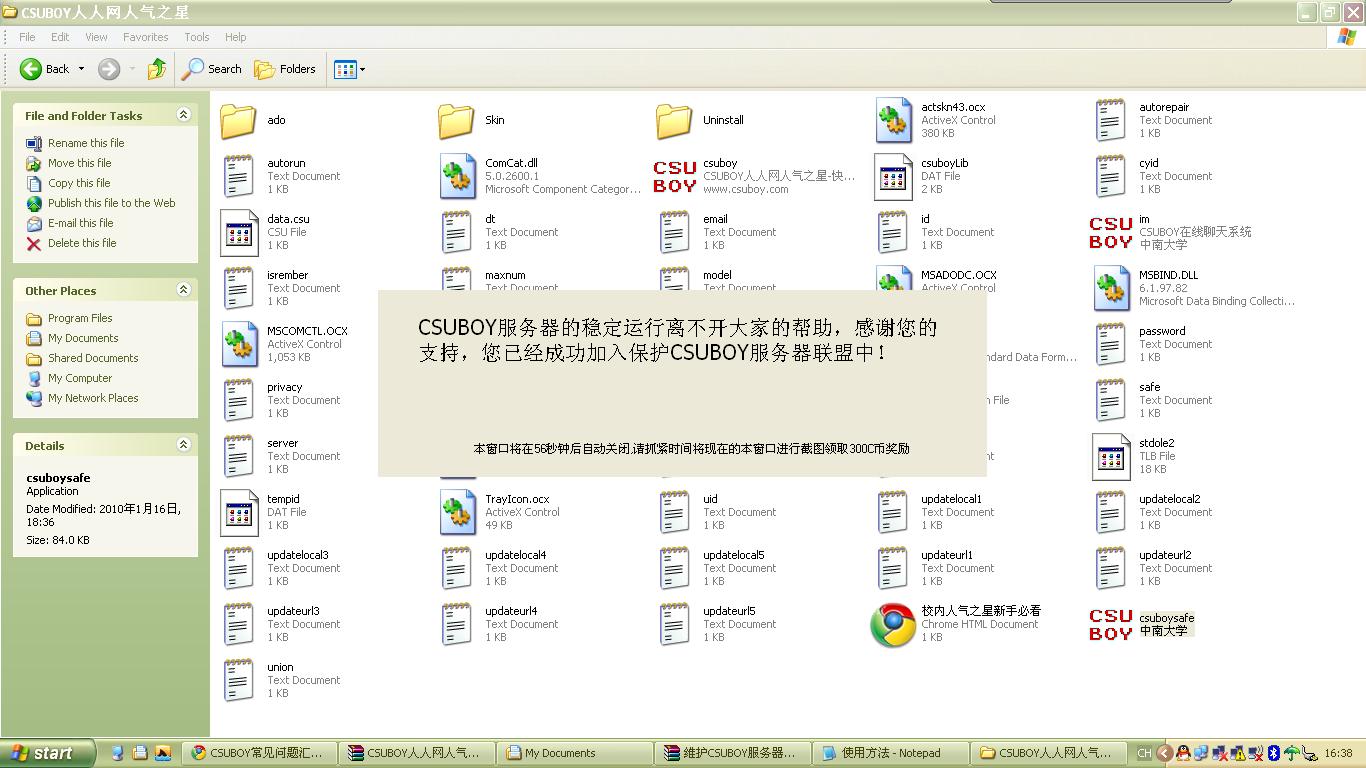Go to Program Files in Other Places
This screenshot has width=1366, height=768.
[80, 318]
